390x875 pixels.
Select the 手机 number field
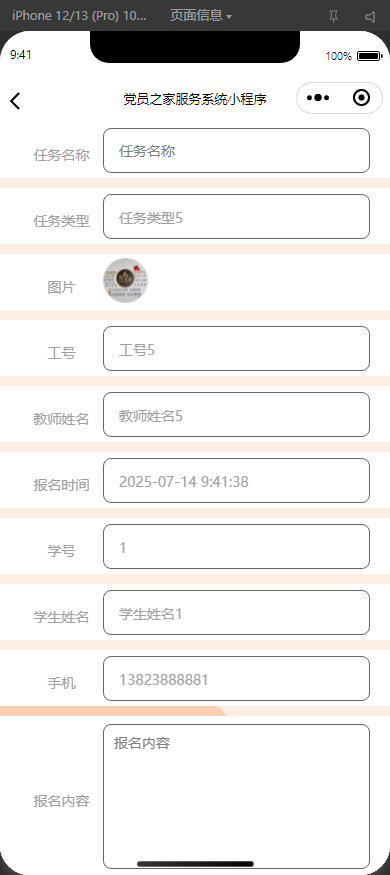pyautogui.click(x=237, y=679)
